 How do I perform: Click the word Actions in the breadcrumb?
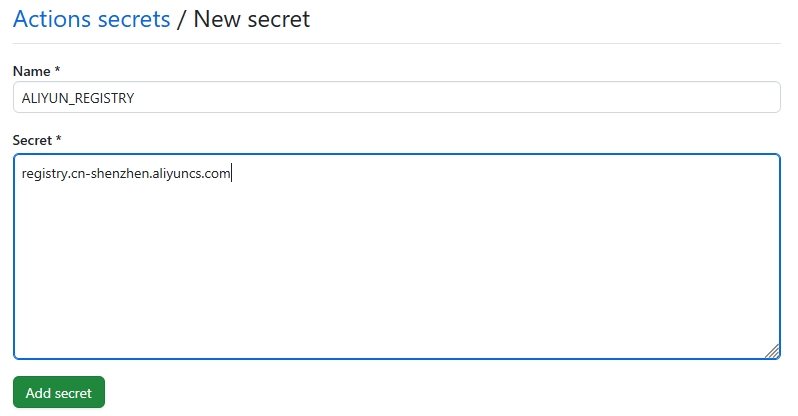(52, 19)
